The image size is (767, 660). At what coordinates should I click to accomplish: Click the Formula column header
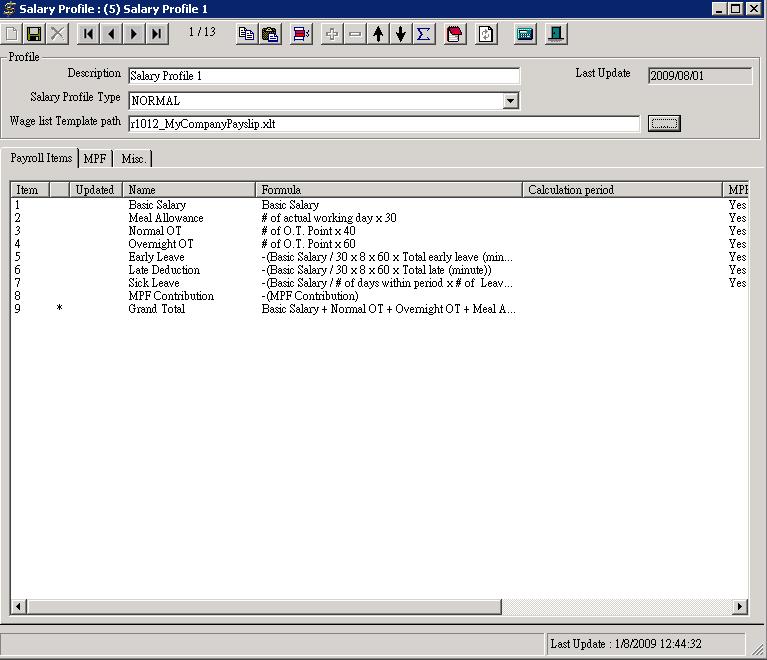(x=389, y=190)
